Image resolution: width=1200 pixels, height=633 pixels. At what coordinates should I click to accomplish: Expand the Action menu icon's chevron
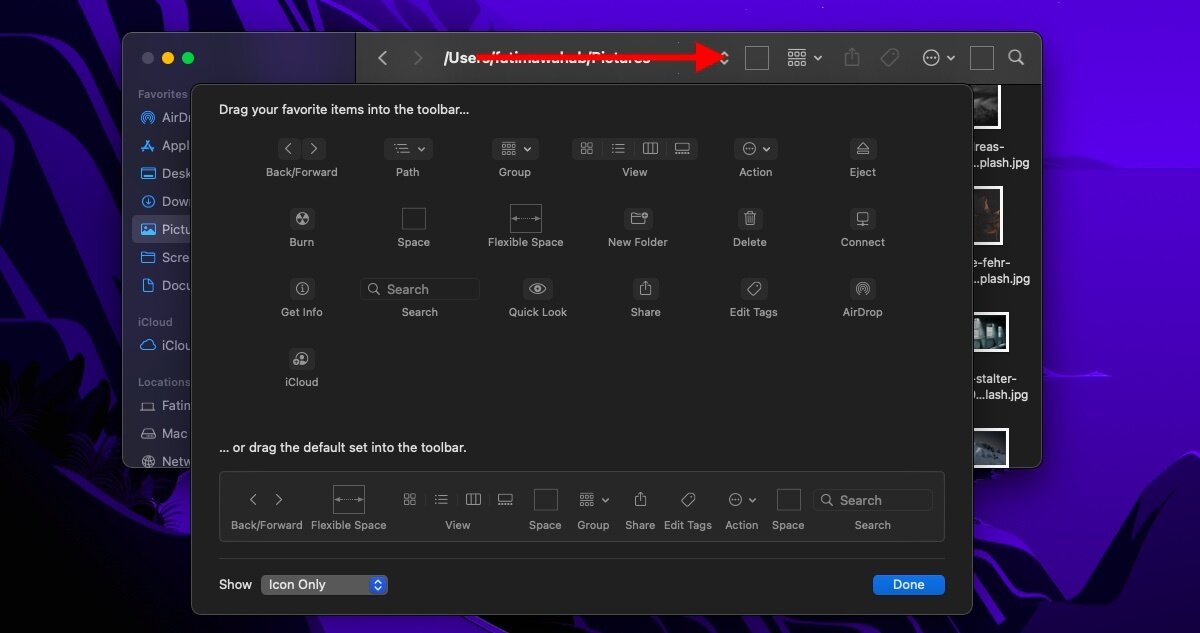click(766, 148)
